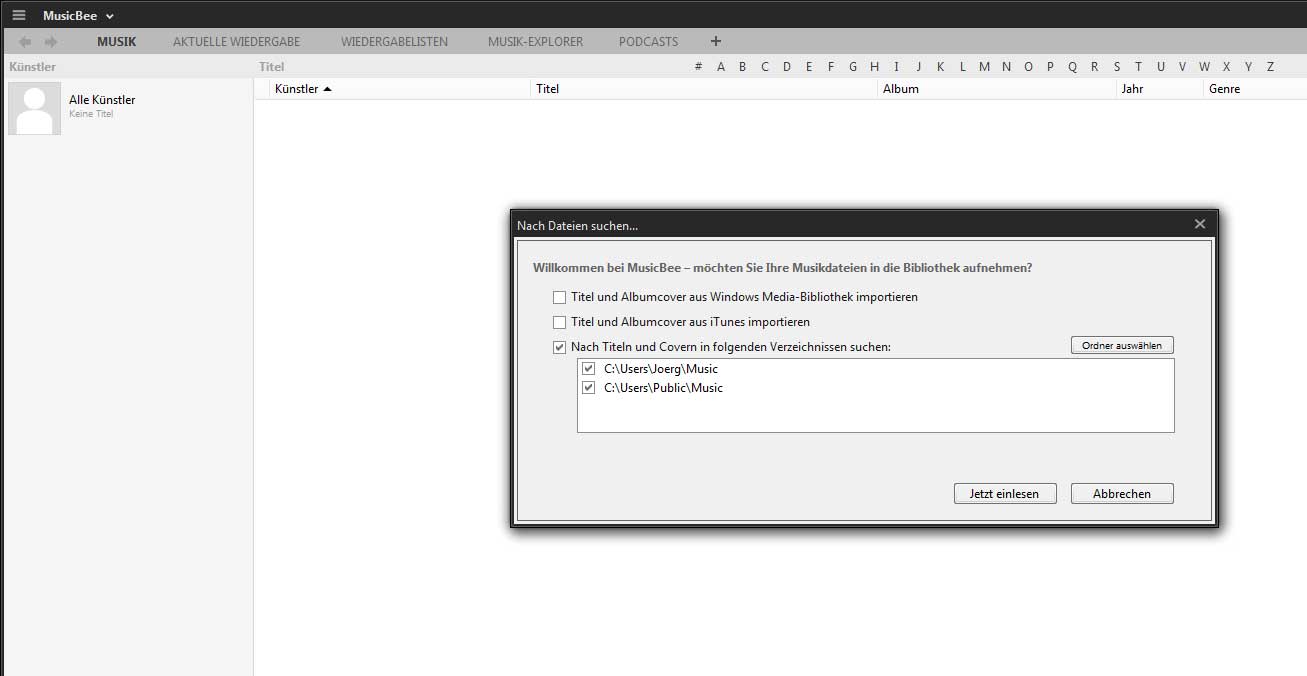The width and height of the screenshot is (1307, 676).
Task: Jump to letter B in index
Action: tap(743, 67)
